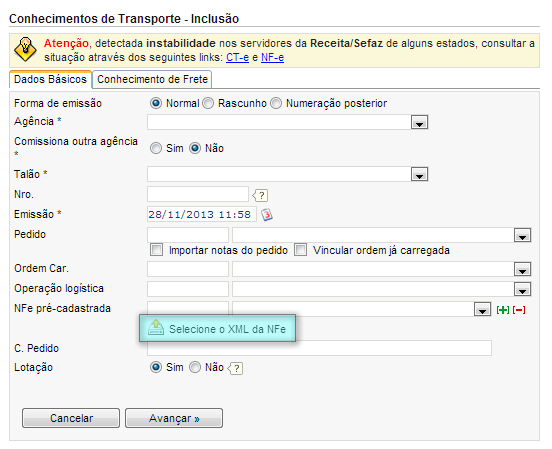Open the calendar icon beside Emissão
552x449 pixels.
[266, 214]
